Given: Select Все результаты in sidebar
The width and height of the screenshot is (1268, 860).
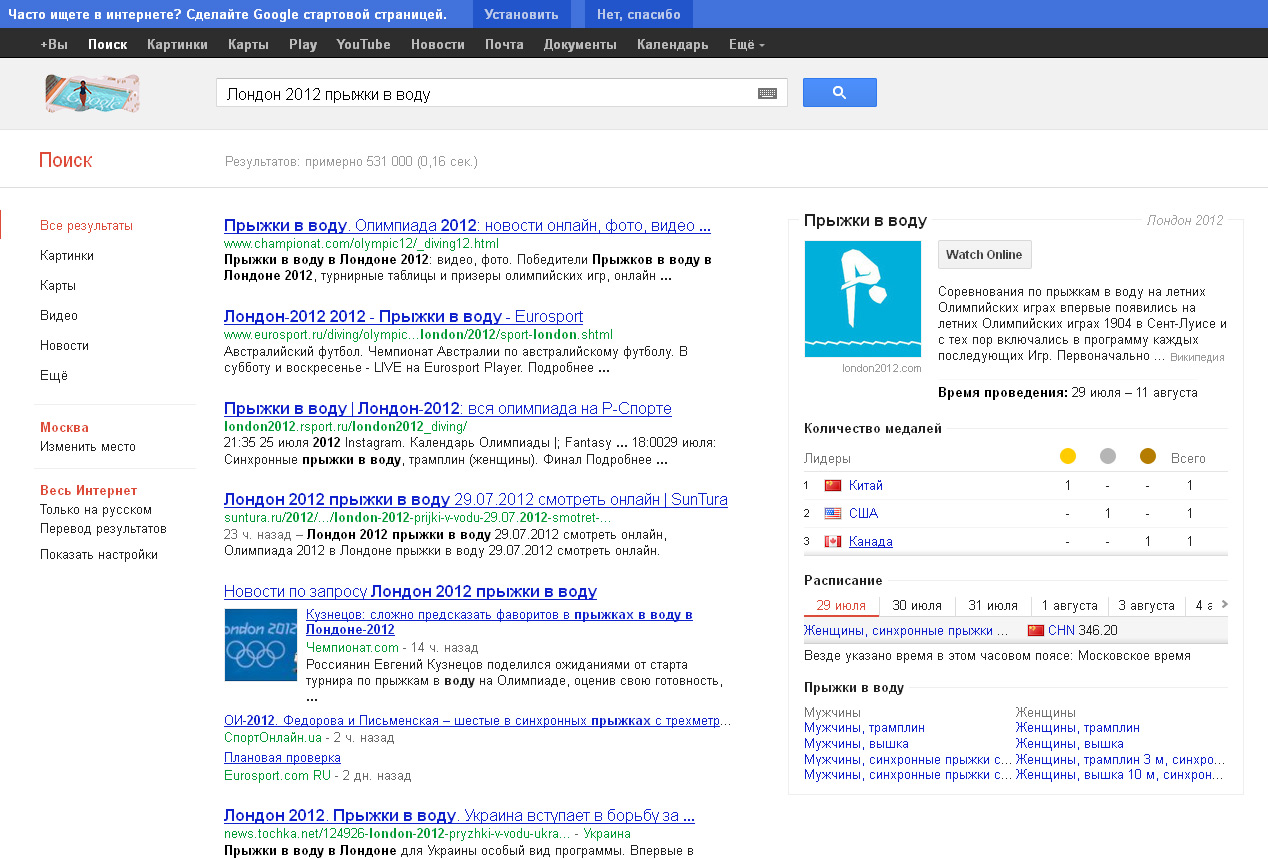Looking at the screenshot, I should (86, 226).
